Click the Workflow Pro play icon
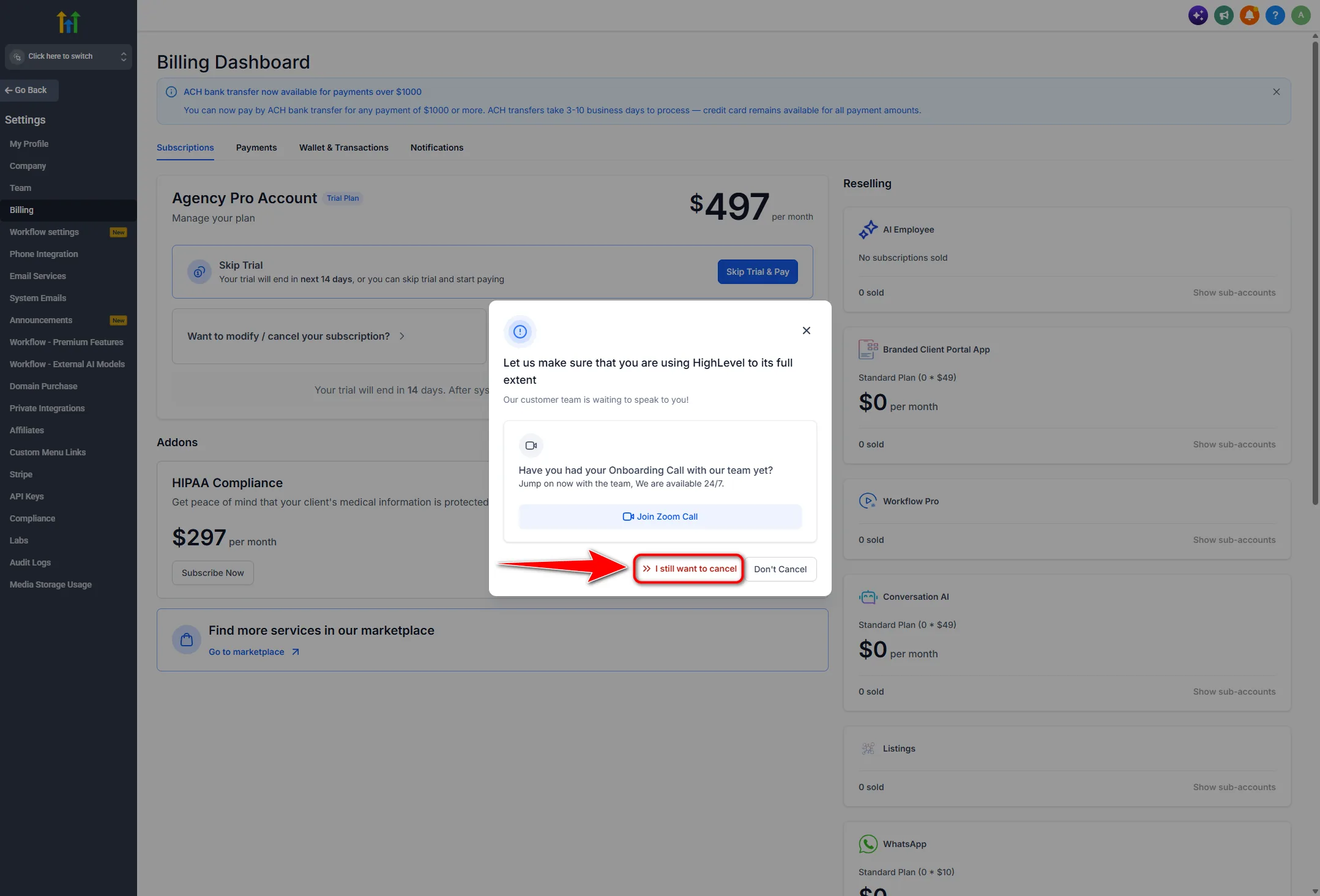1320x896 pixels. [x=868, y=501]
